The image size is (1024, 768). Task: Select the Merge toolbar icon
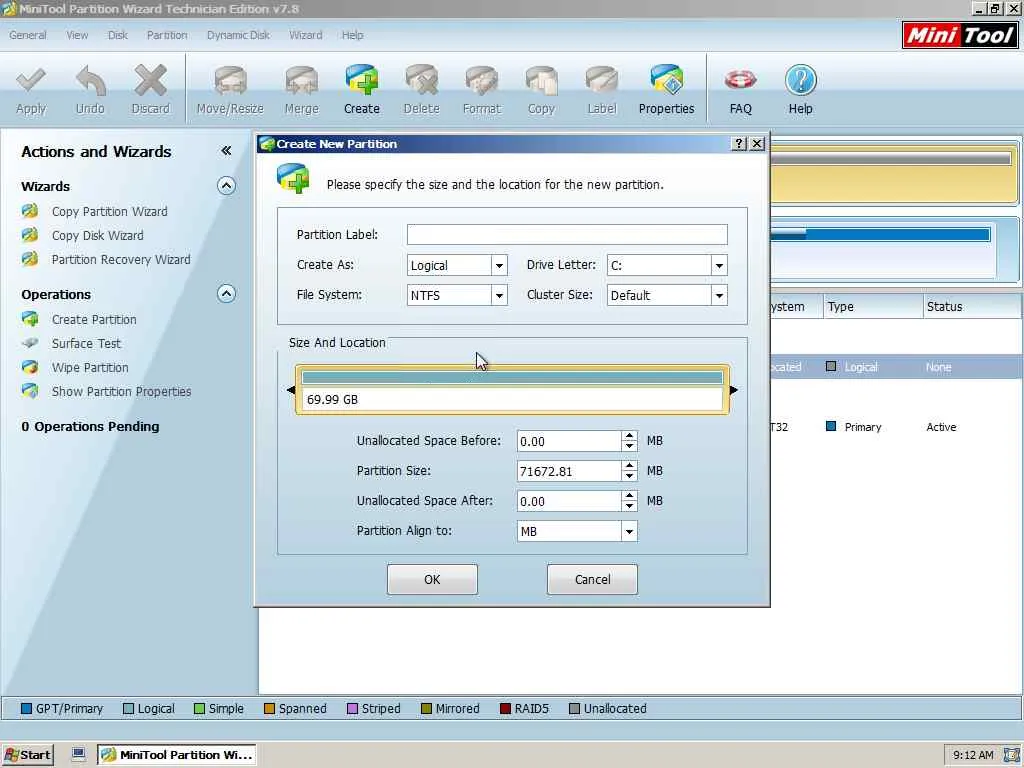pos(301,81)
